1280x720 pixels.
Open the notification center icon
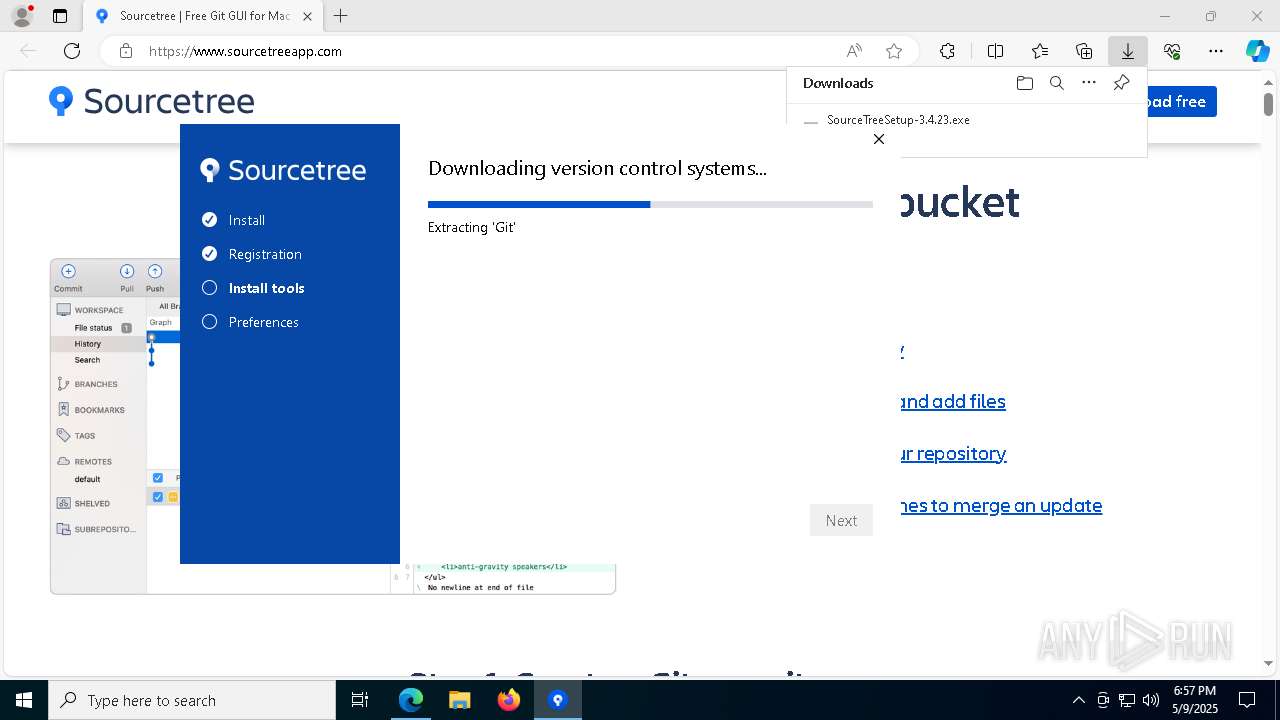[1247, 700]
